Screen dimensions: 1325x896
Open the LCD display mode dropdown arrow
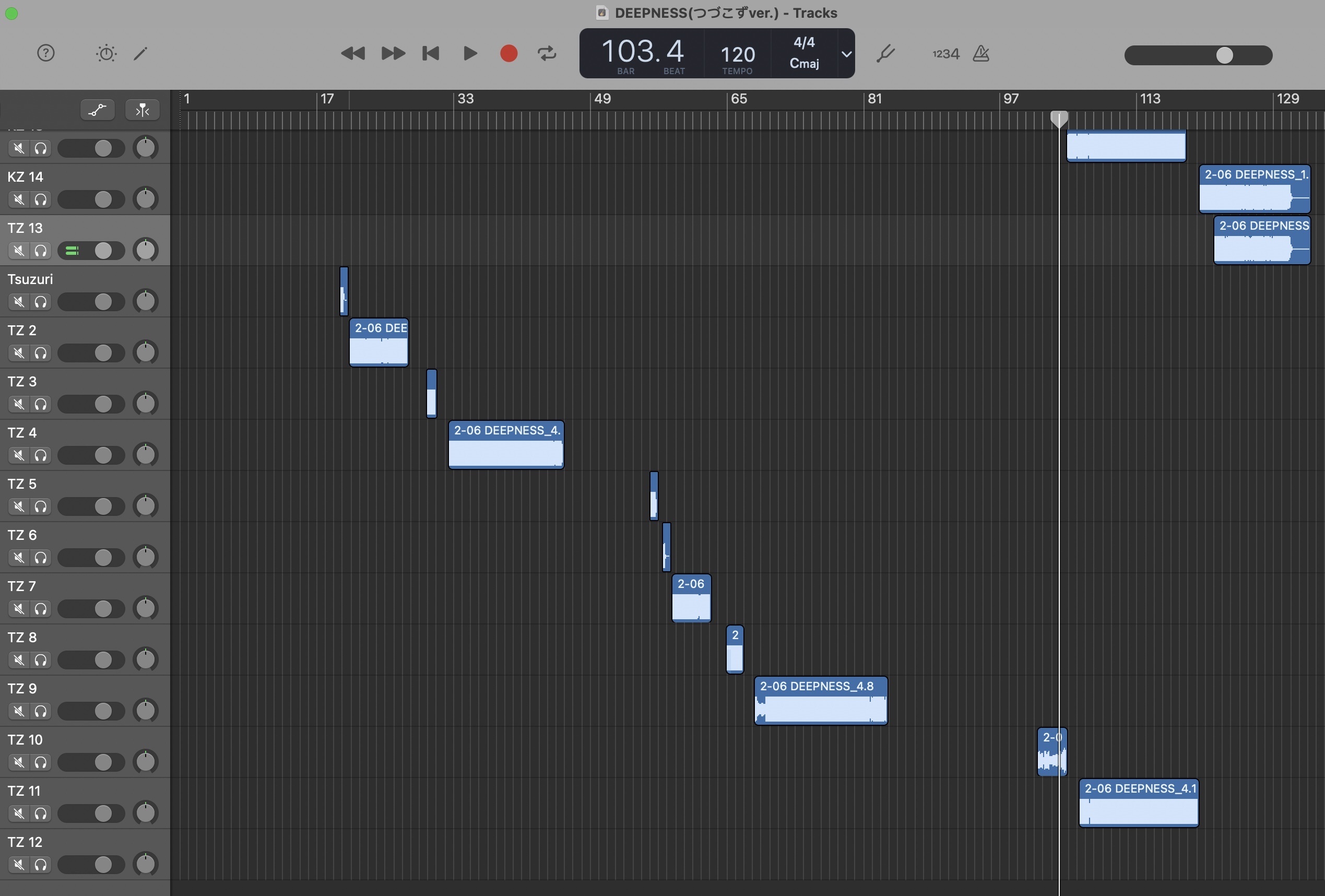point(847,54)
